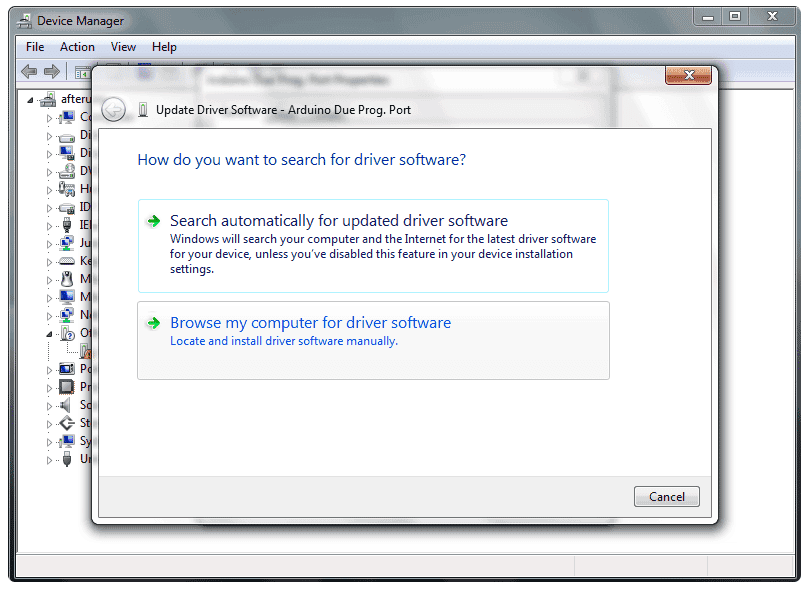The height and width of the screenshot is (590, 810).
Task: Click the Device Manager toolbar forward arrow
Action: (51, 72)
